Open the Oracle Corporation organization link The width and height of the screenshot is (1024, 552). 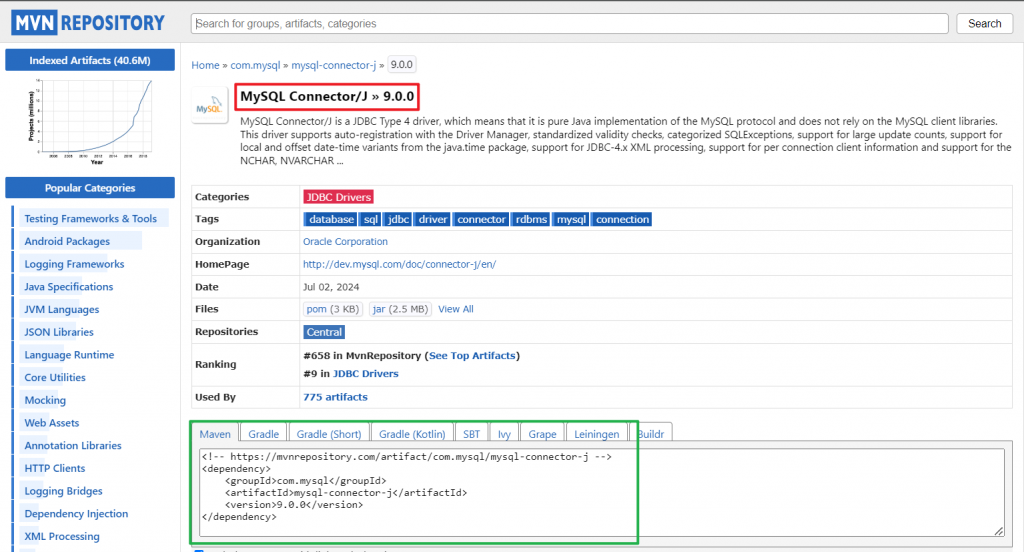[345, 242]
